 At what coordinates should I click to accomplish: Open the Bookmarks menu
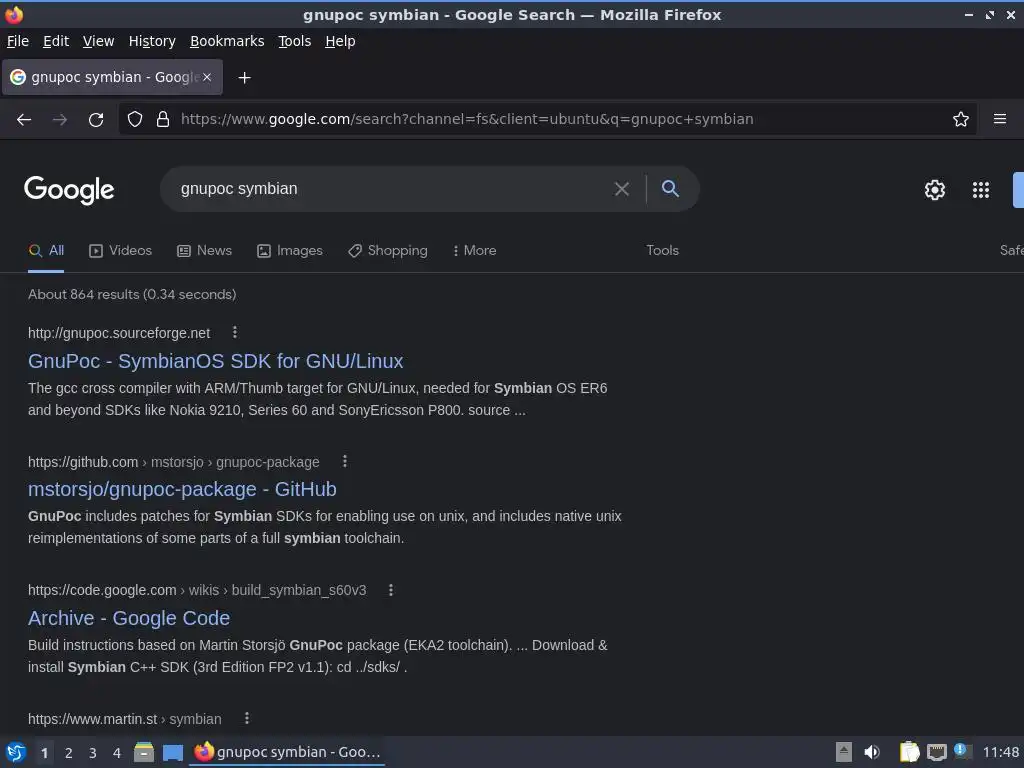[x=227, y=41]
